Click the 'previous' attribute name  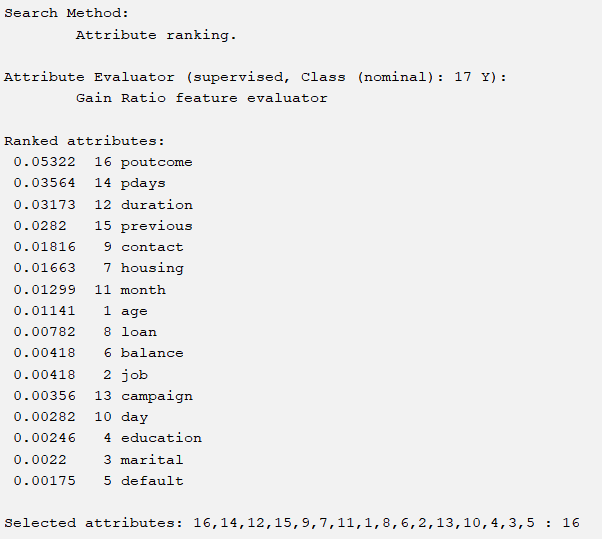click(156, 226)
